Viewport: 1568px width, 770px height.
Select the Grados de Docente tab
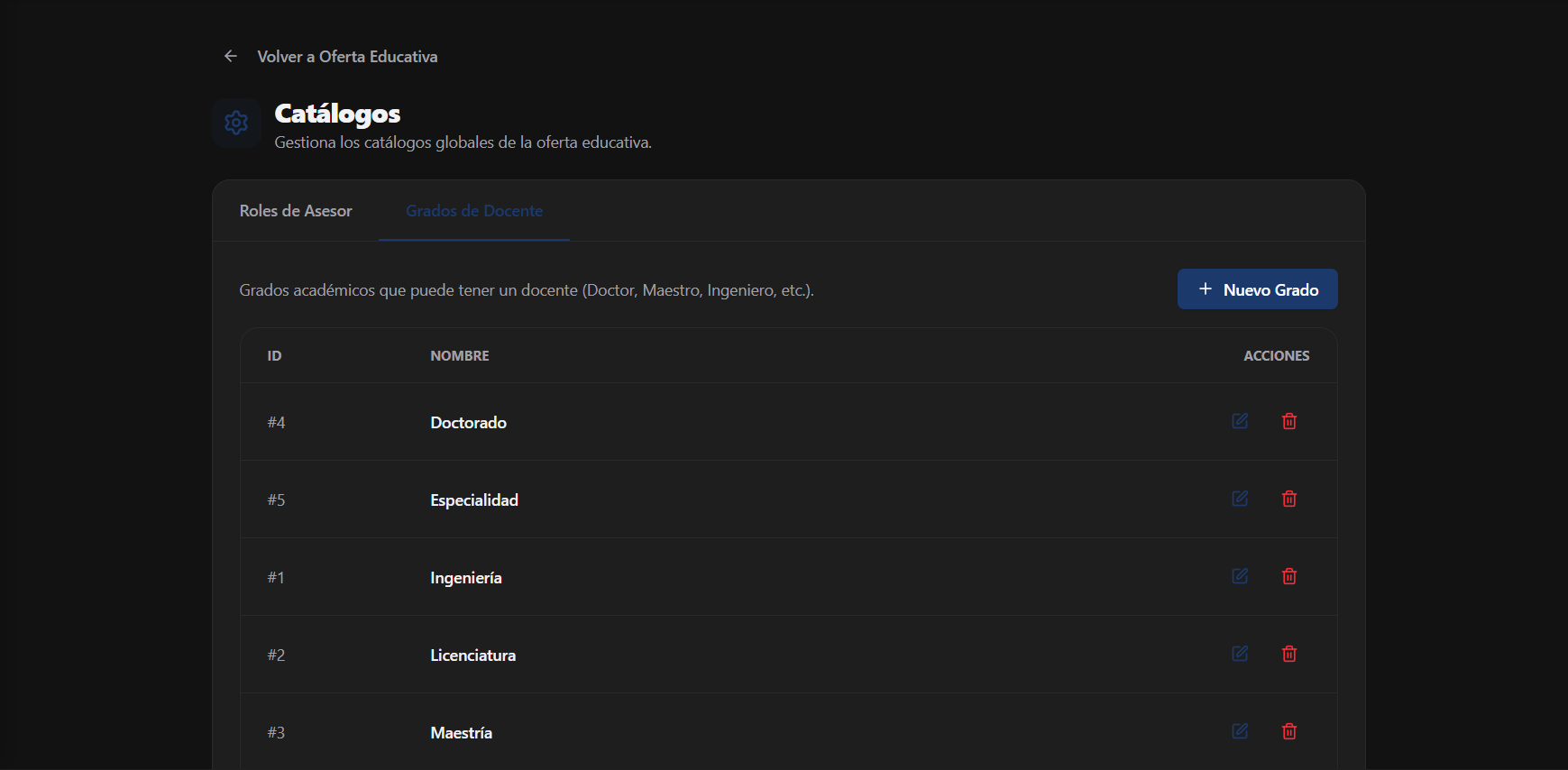click(x=474, y=211)
